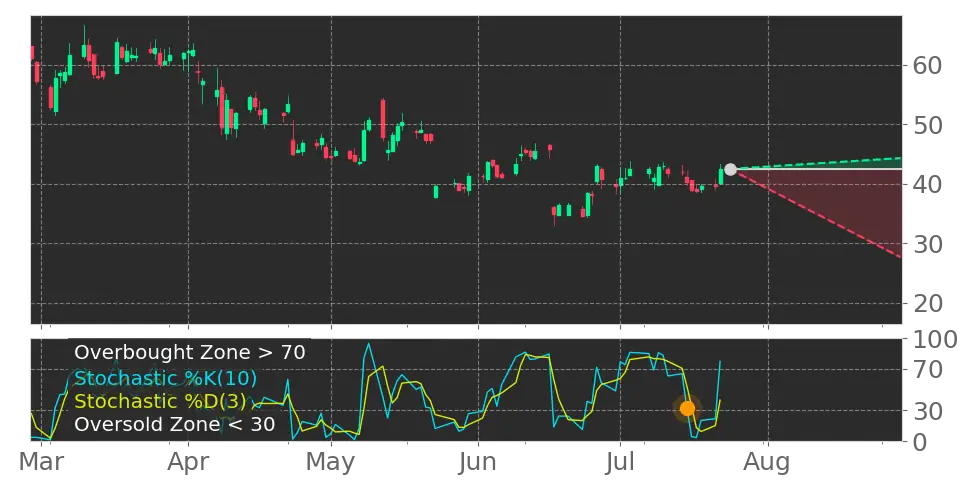Click the stochastic axis label 70
The height and width of the screenshot is (486, 972).
(927, 370)
